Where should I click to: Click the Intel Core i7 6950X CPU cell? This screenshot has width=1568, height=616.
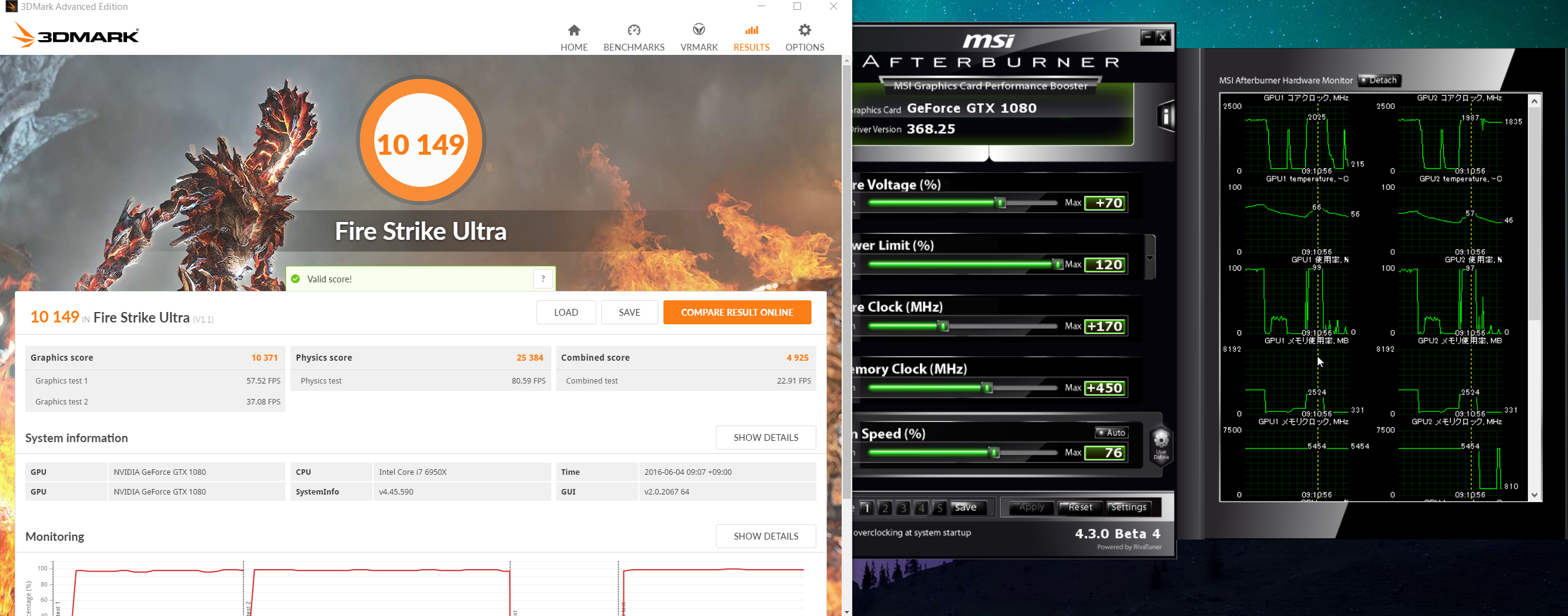(x=462, y=472)
